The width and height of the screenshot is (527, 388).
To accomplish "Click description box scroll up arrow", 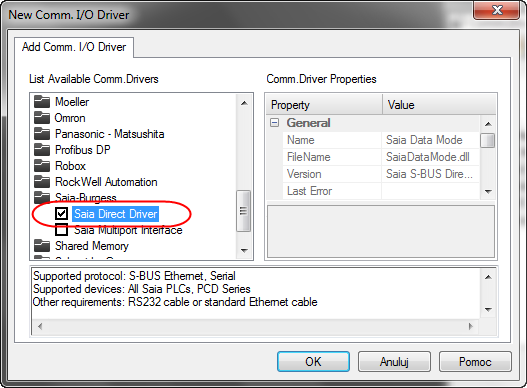I will (488, 277).
